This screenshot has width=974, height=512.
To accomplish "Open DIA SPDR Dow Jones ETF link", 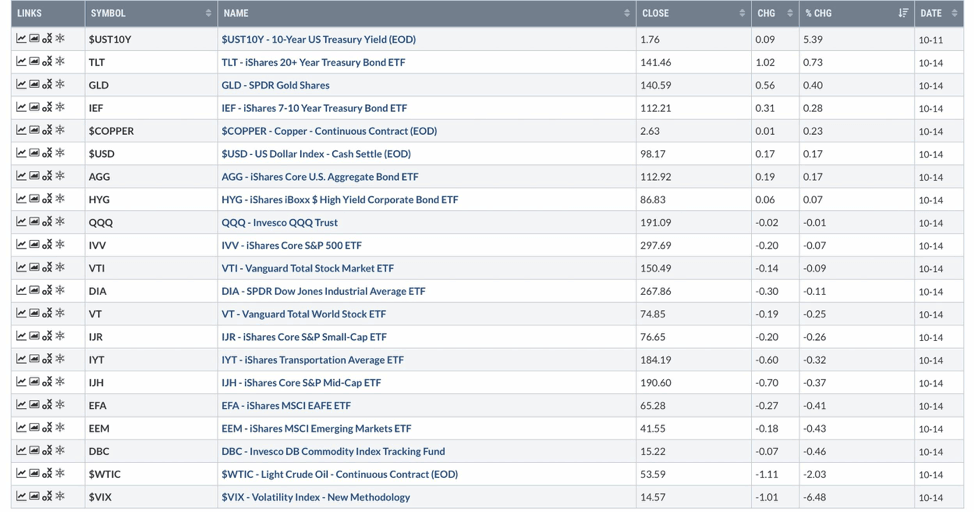I will click(324, 291).
